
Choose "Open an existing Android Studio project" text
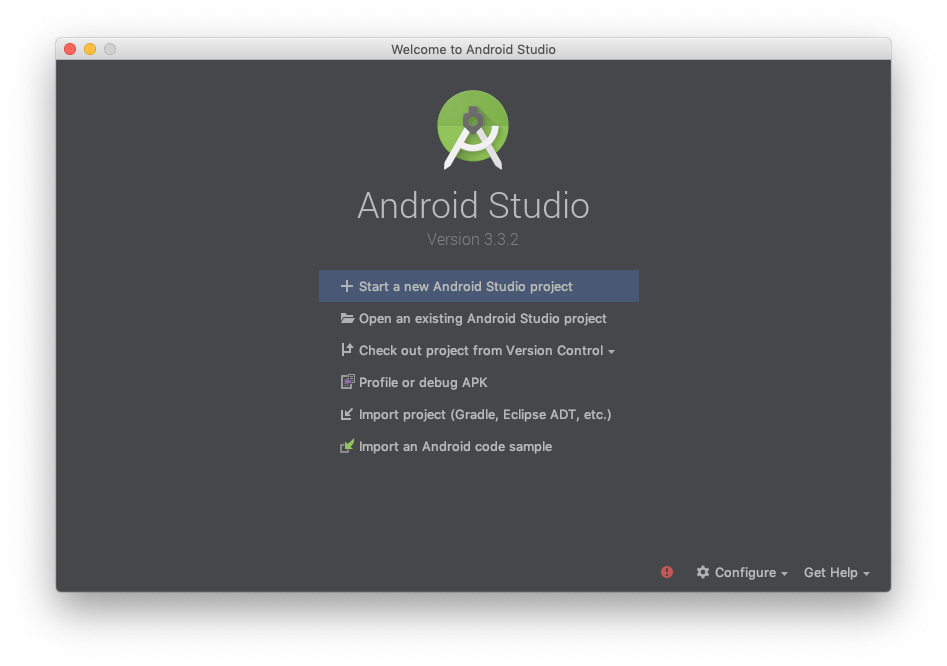[482, 318]
